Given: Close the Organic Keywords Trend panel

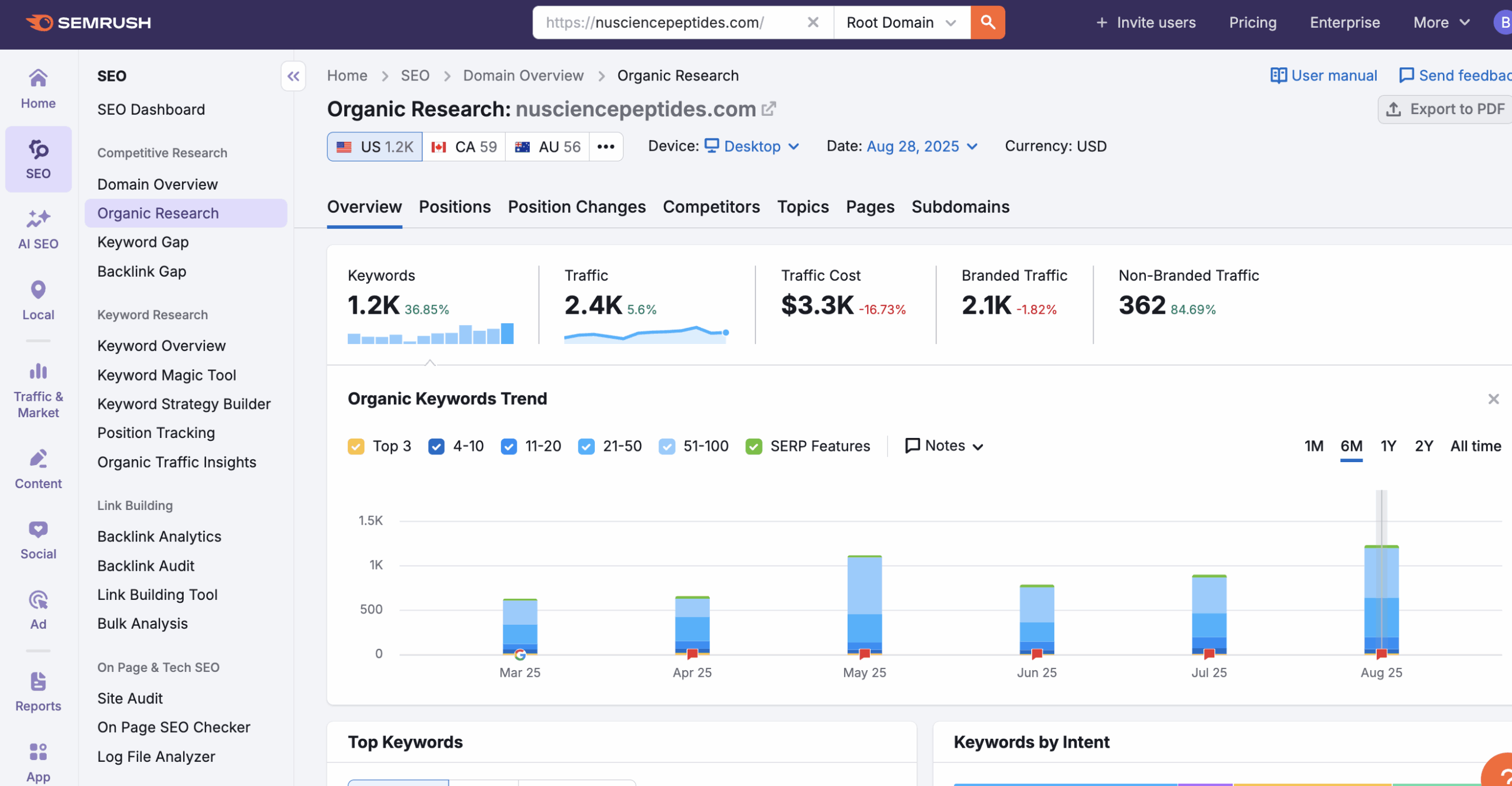Looking at the screenshot, I should [x=1494, y=399].
